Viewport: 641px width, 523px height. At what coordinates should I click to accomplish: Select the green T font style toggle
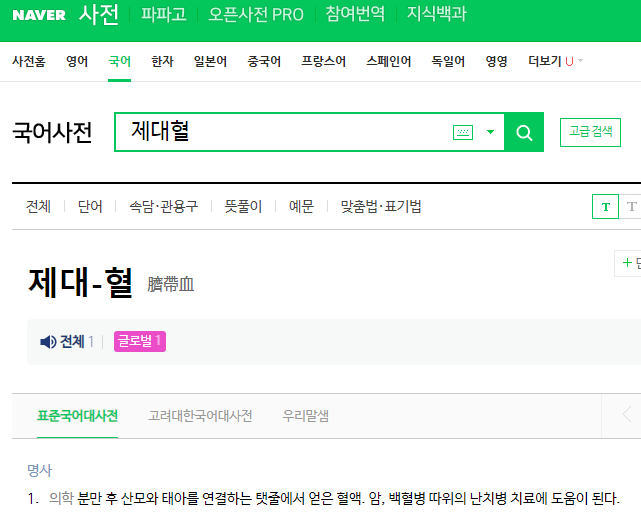click(605, 207)
